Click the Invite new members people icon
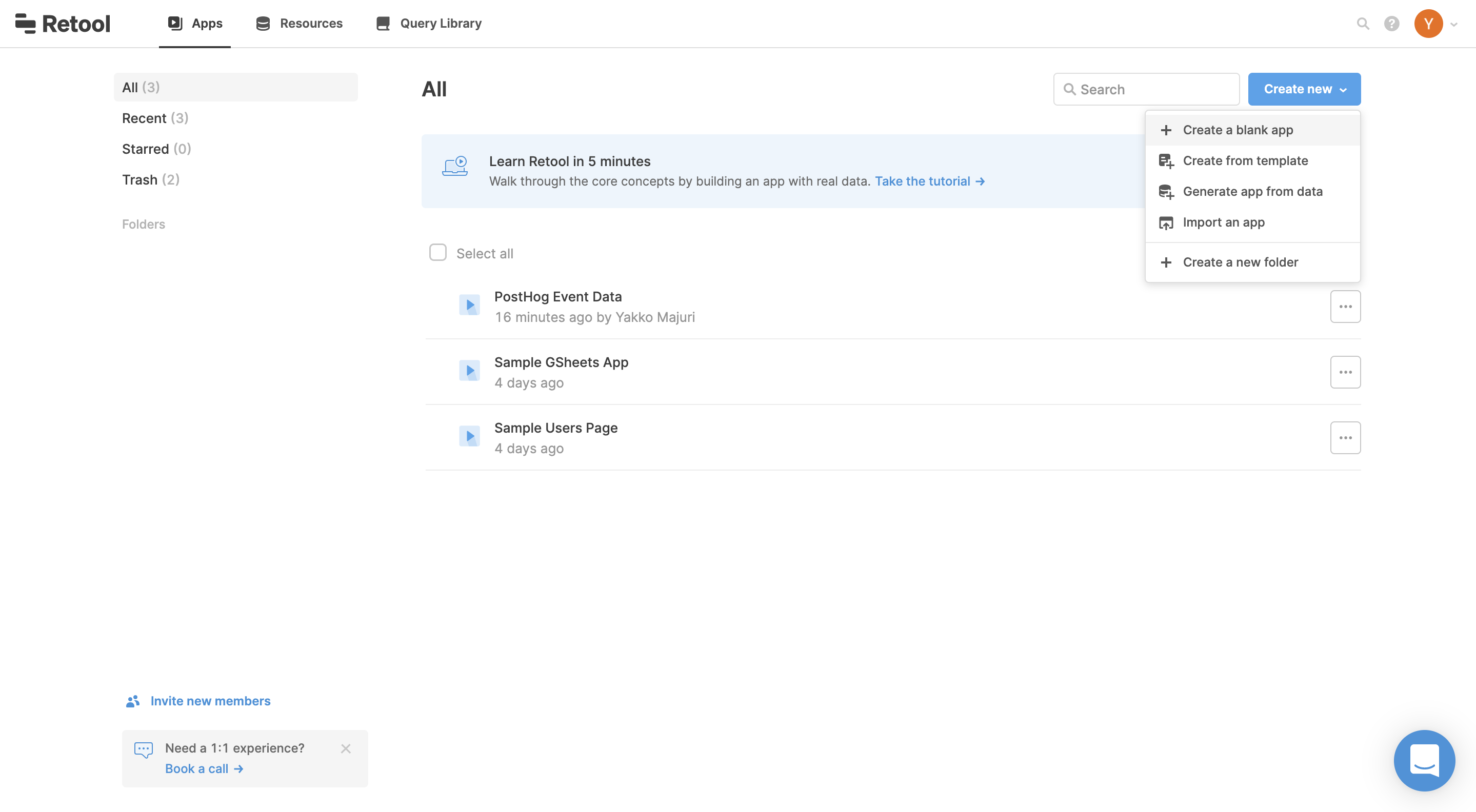Viewport: 1476px width, 812px height. point(132,701)
